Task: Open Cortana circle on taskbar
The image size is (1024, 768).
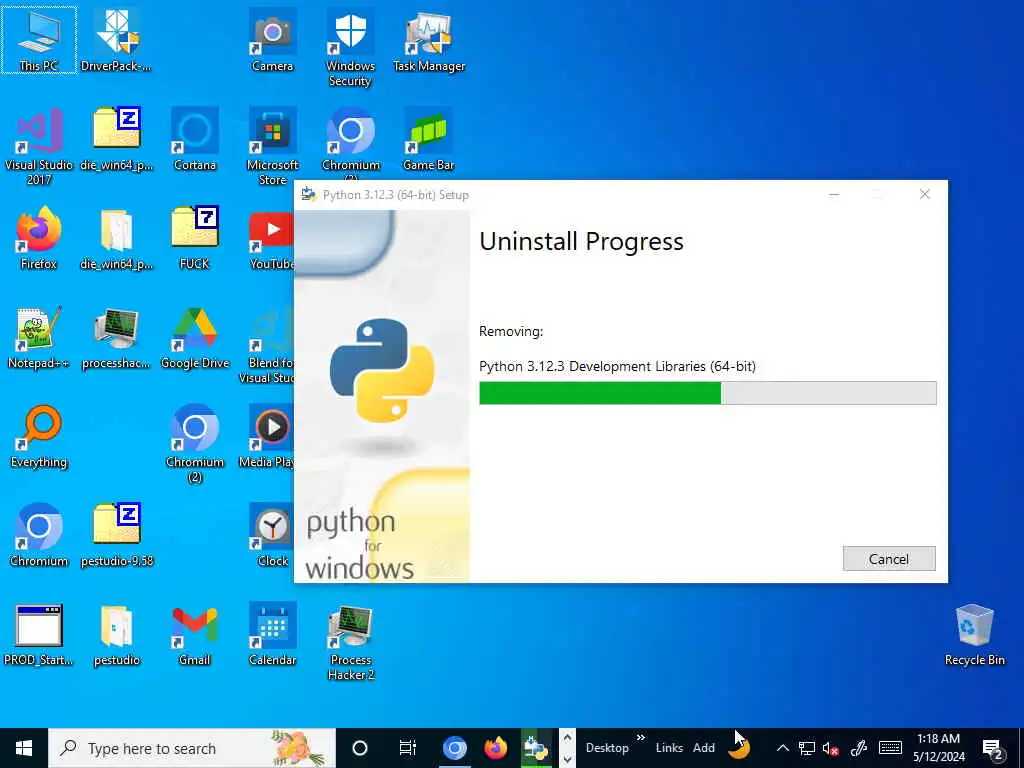Action: coord(360,748)
